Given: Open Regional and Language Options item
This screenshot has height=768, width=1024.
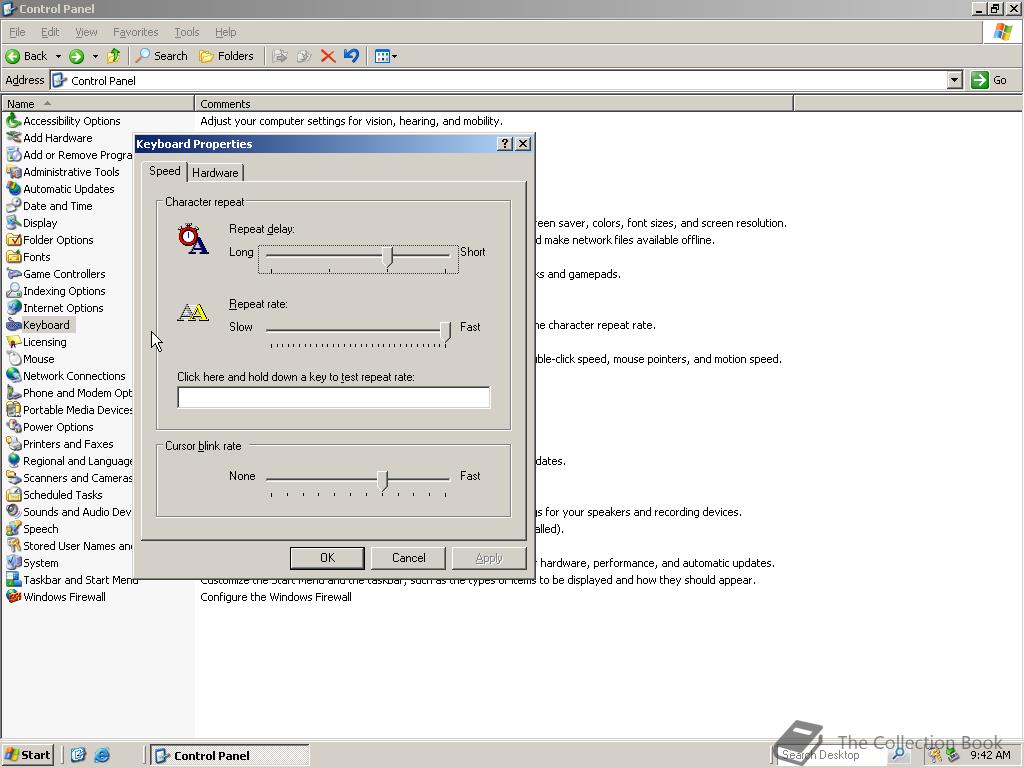Looking at the screenshot, I should [x=69, y=460].
